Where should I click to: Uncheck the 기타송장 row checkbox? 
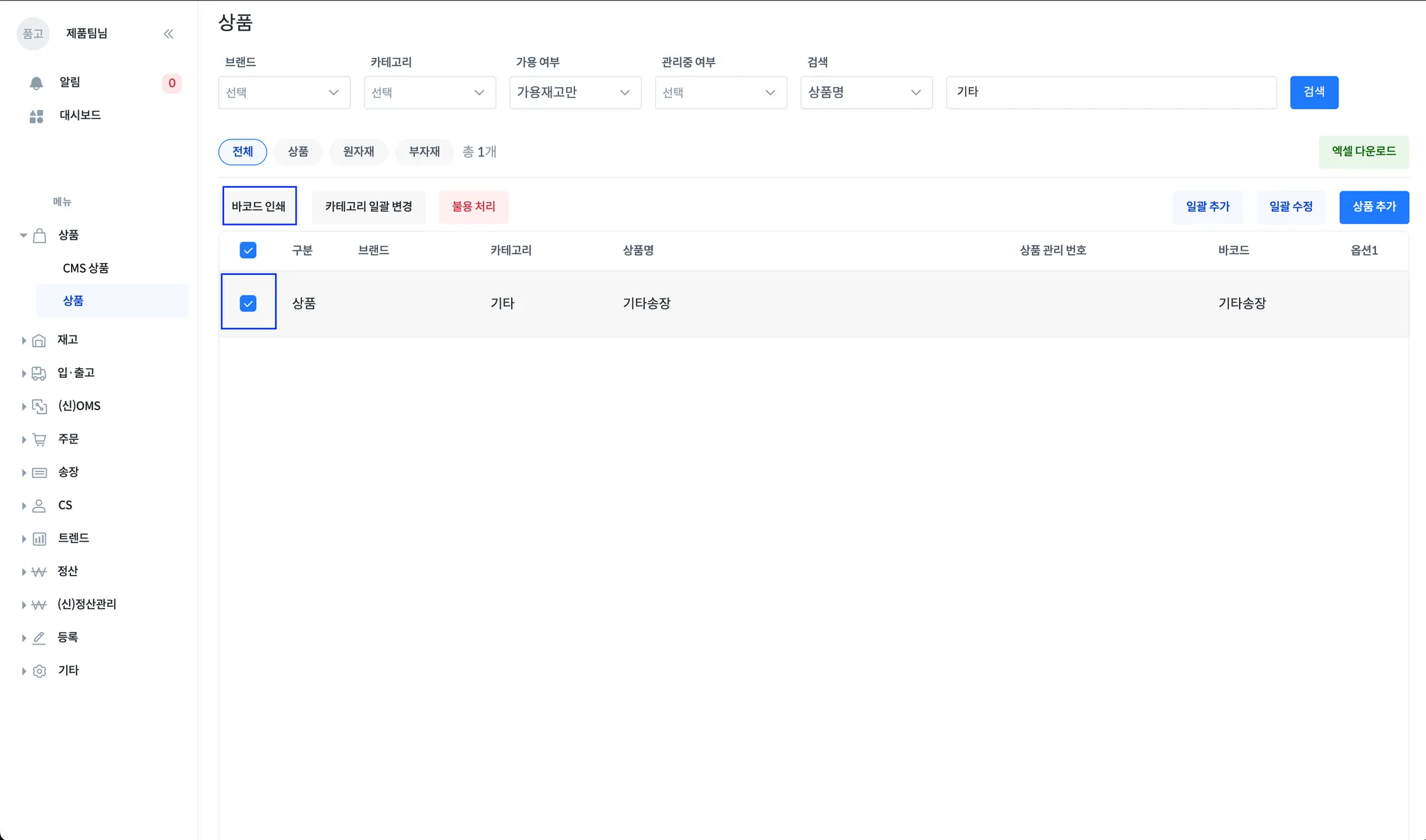[x=248, y=303]
